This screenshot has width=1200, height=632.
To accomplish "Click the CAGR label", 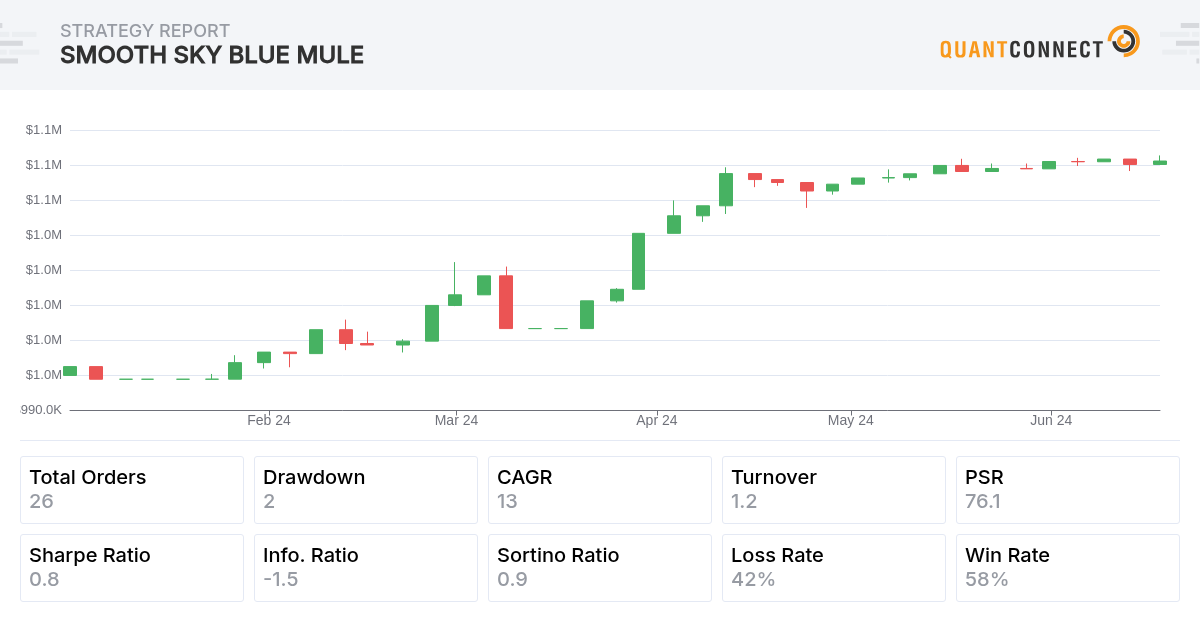I will [x=525, y=477].
